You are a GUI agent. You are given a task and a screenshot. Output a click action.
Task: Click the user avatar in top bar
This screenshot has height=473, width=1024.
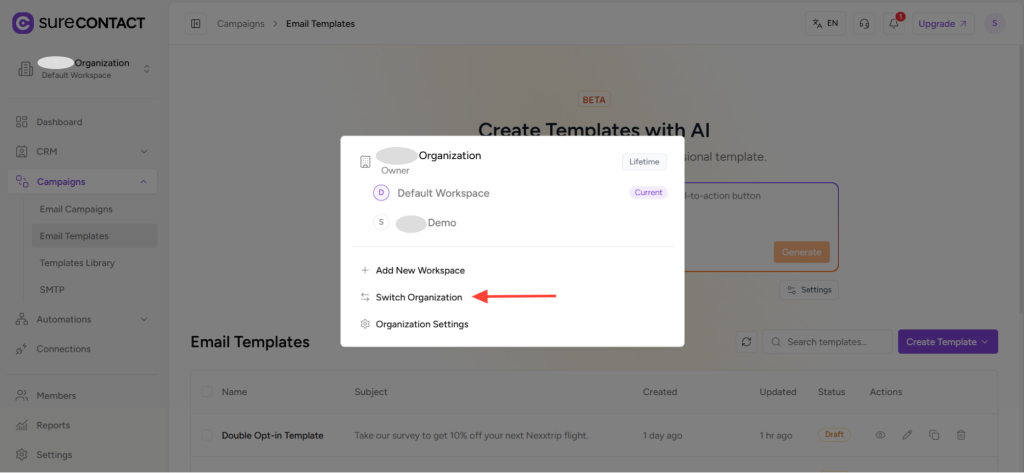point(994,23)
